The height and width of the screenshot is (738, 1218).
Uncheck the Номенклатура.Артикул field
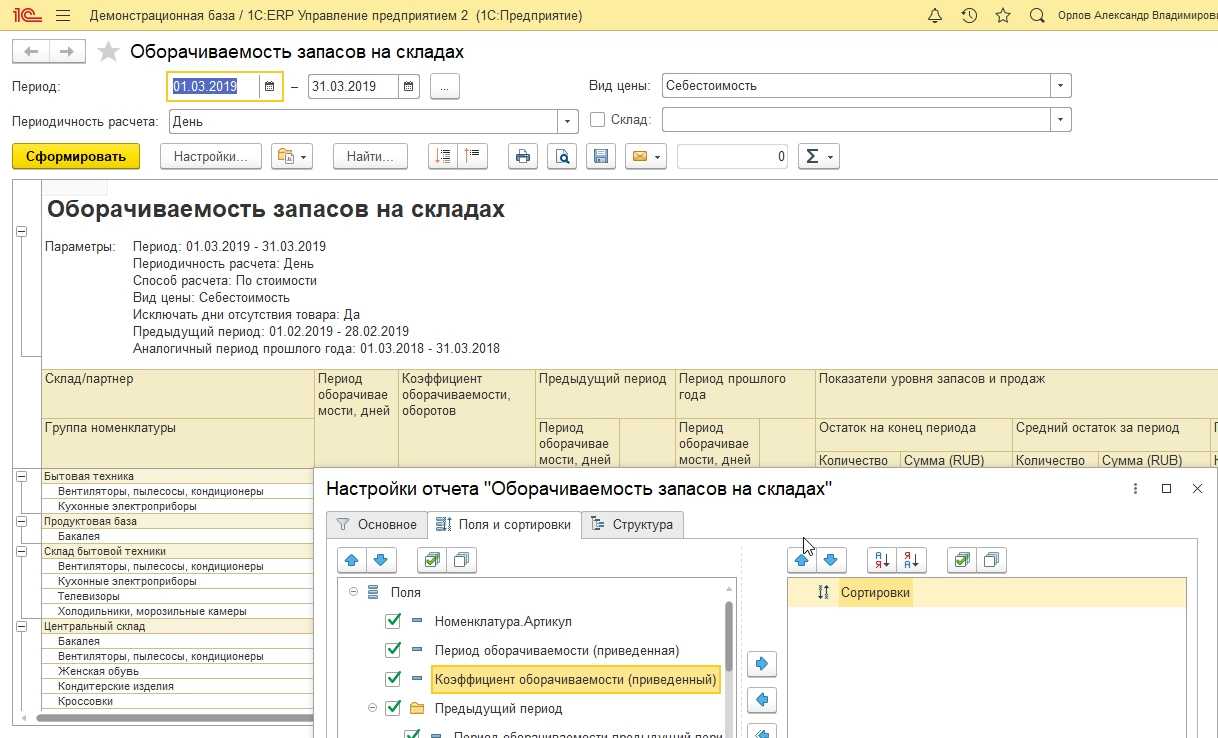394,622
